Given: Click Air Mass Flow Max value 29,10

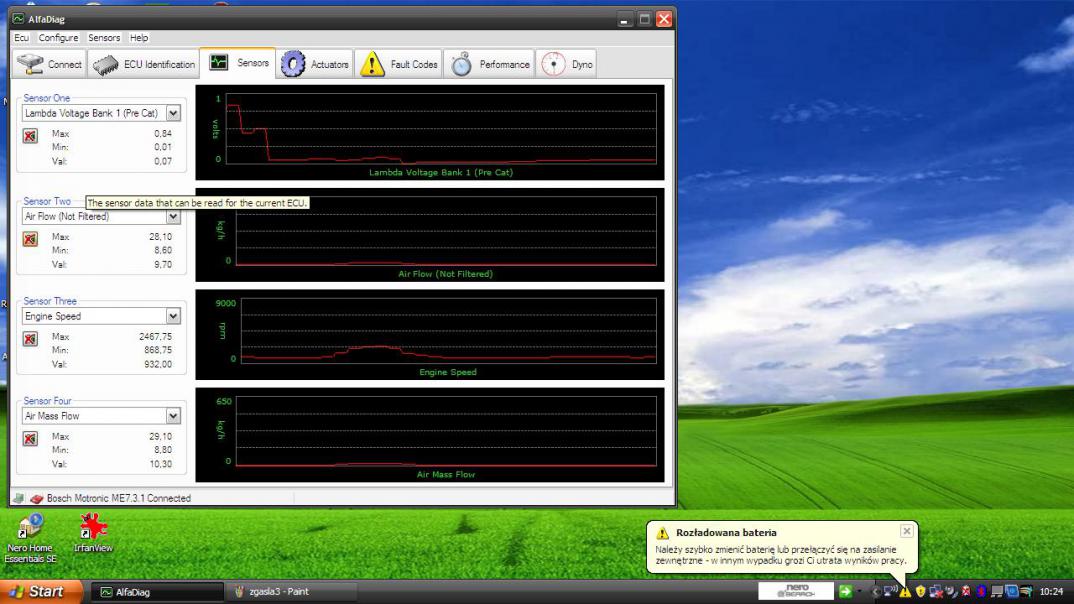Looking at the screenshot, I should [x=160, y=436].
